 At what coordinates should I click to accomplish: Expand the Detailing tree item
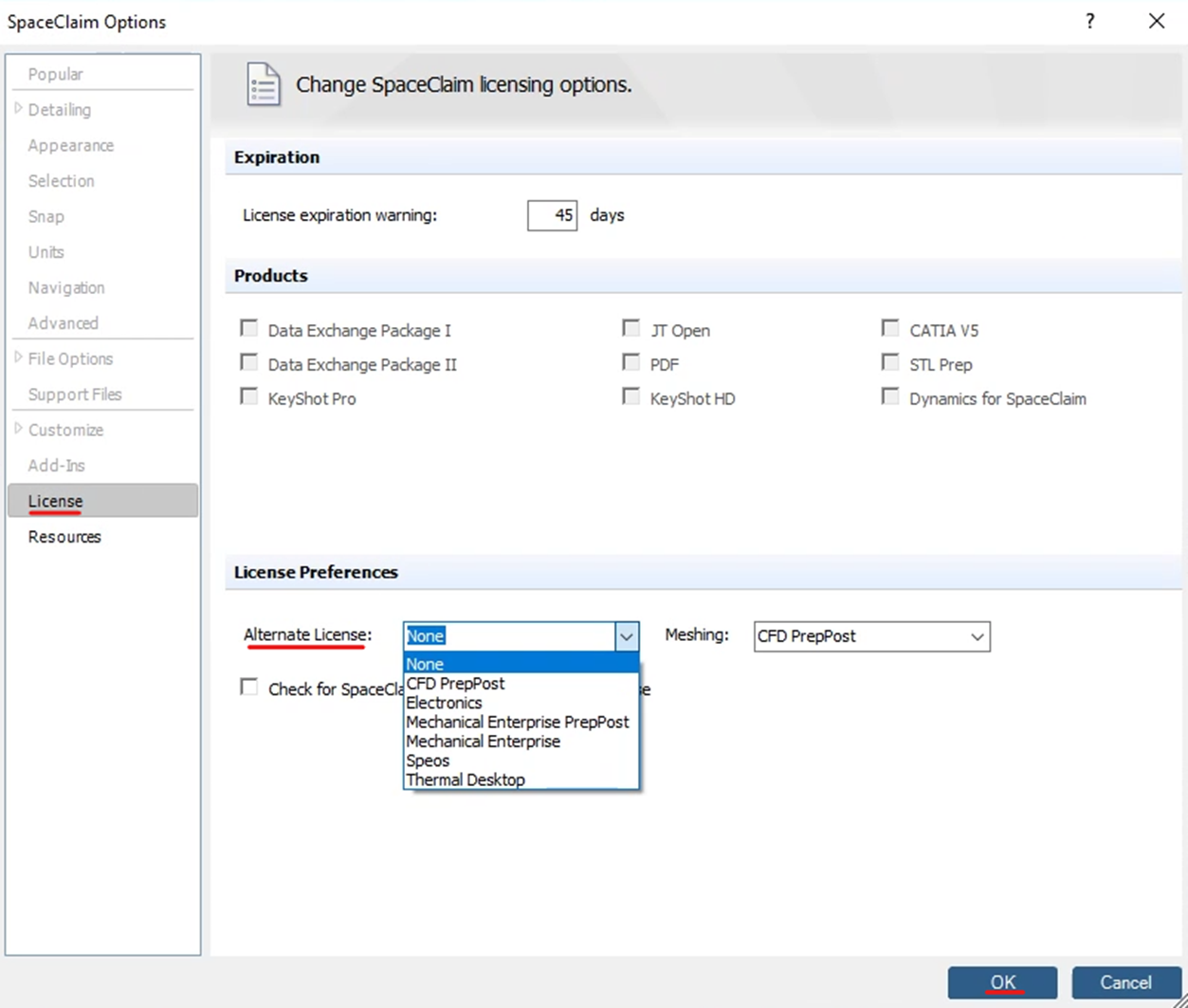[19, 110]
